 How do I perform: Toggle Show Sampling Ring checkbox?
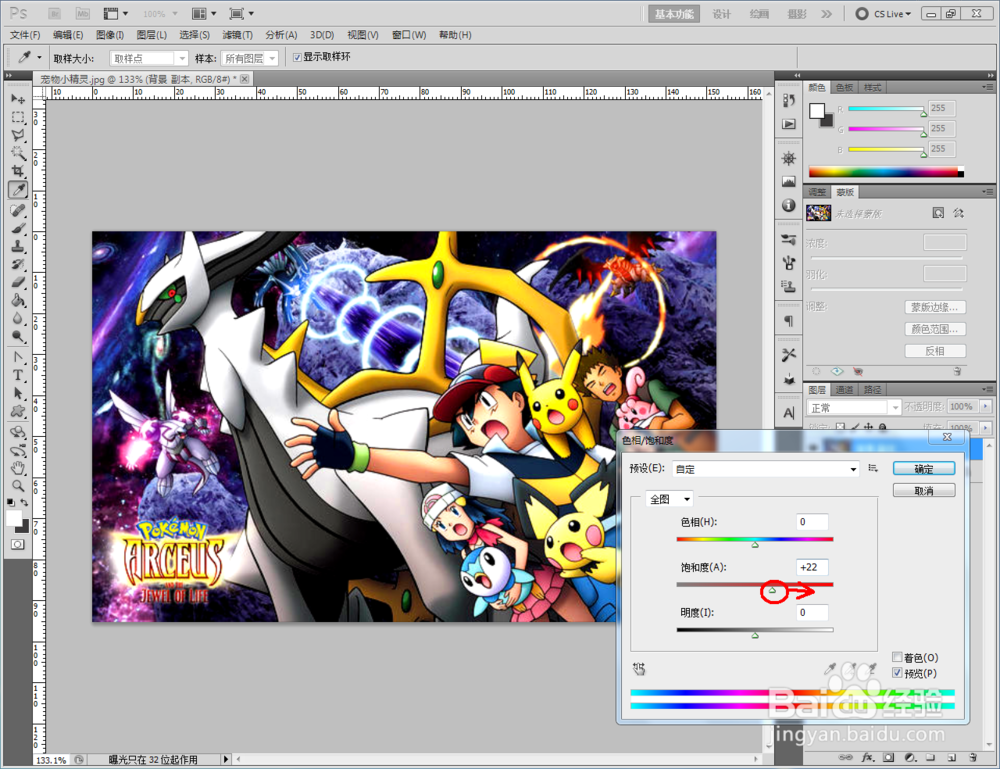click(297, 57)
